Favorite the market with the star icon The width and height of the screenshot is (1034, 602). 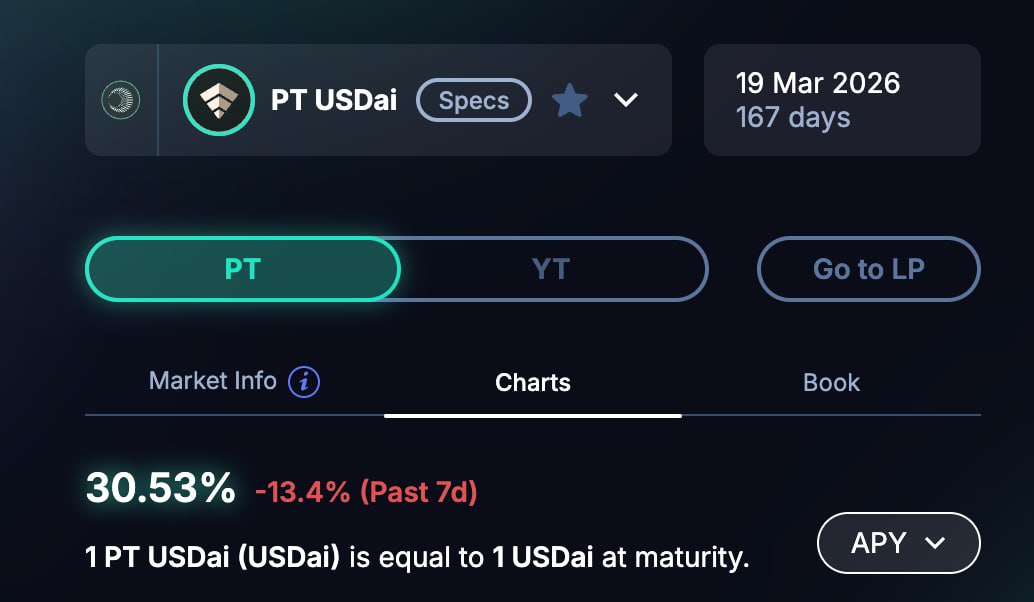(x=570, y=100)
